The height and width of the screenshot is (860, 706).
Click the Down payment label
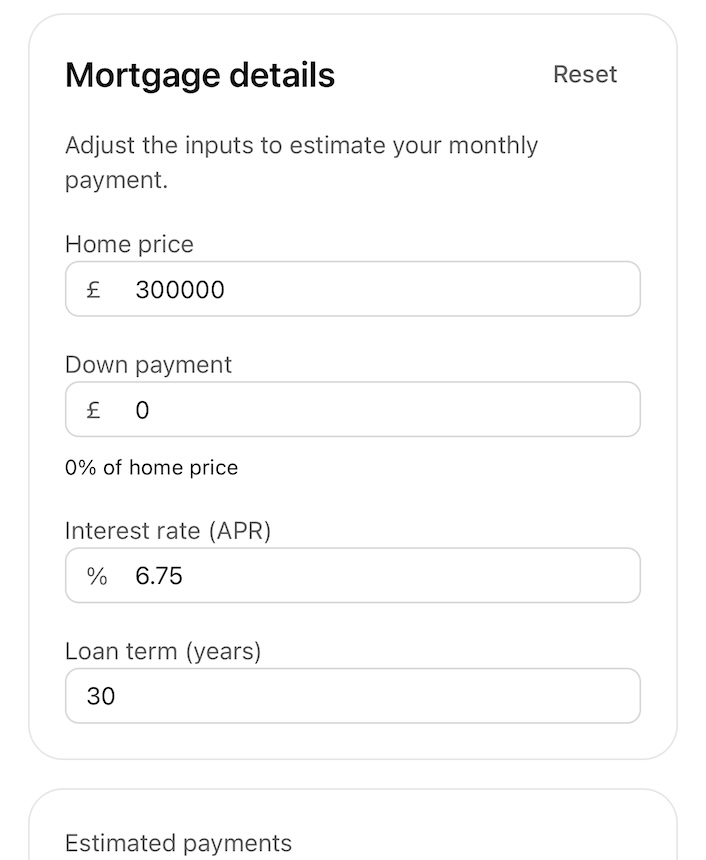pos(148,365)
